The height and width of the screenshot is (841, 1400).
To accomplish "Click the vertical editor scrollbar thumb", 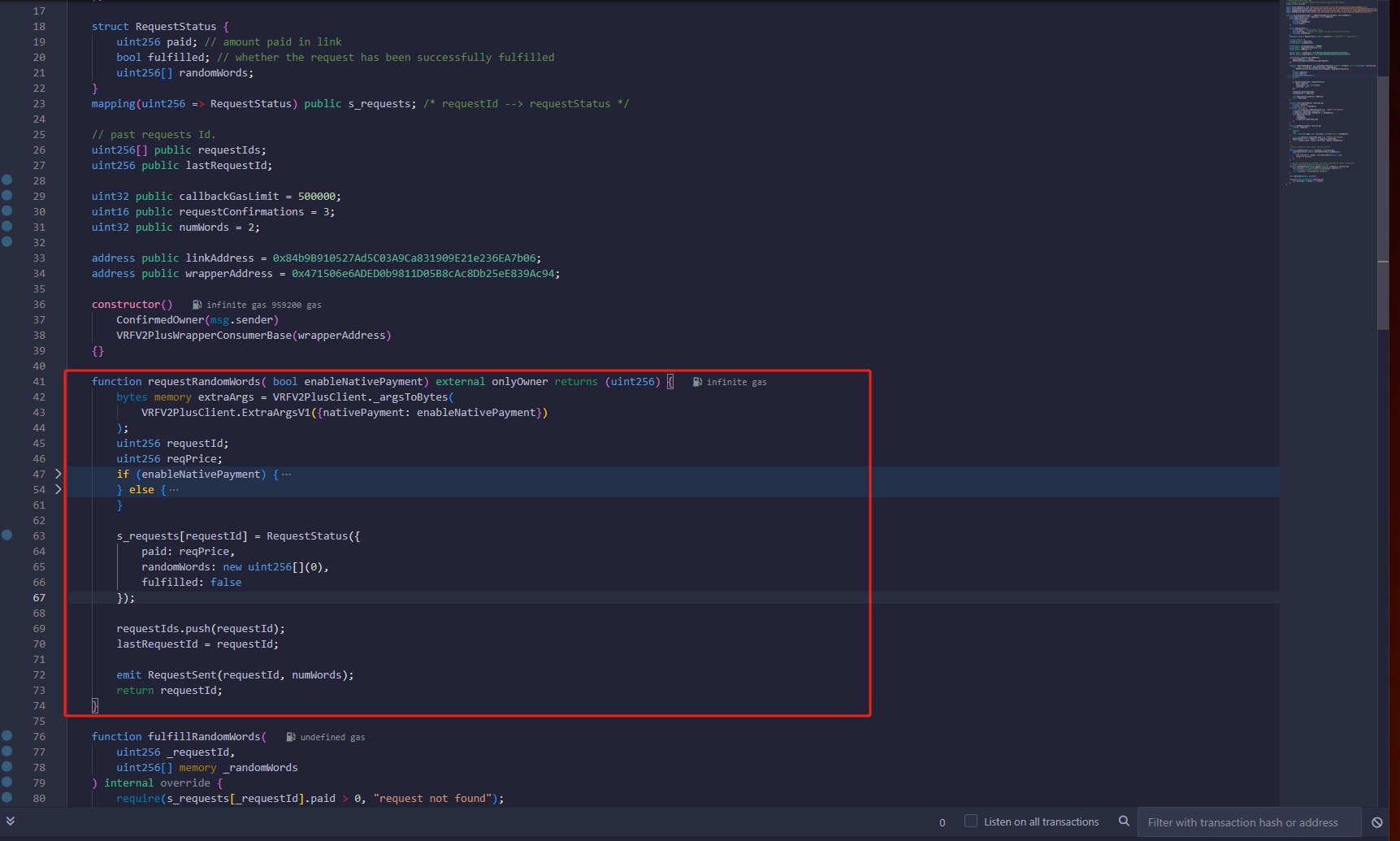I will pyautogui.click(x=1383, y=203).
